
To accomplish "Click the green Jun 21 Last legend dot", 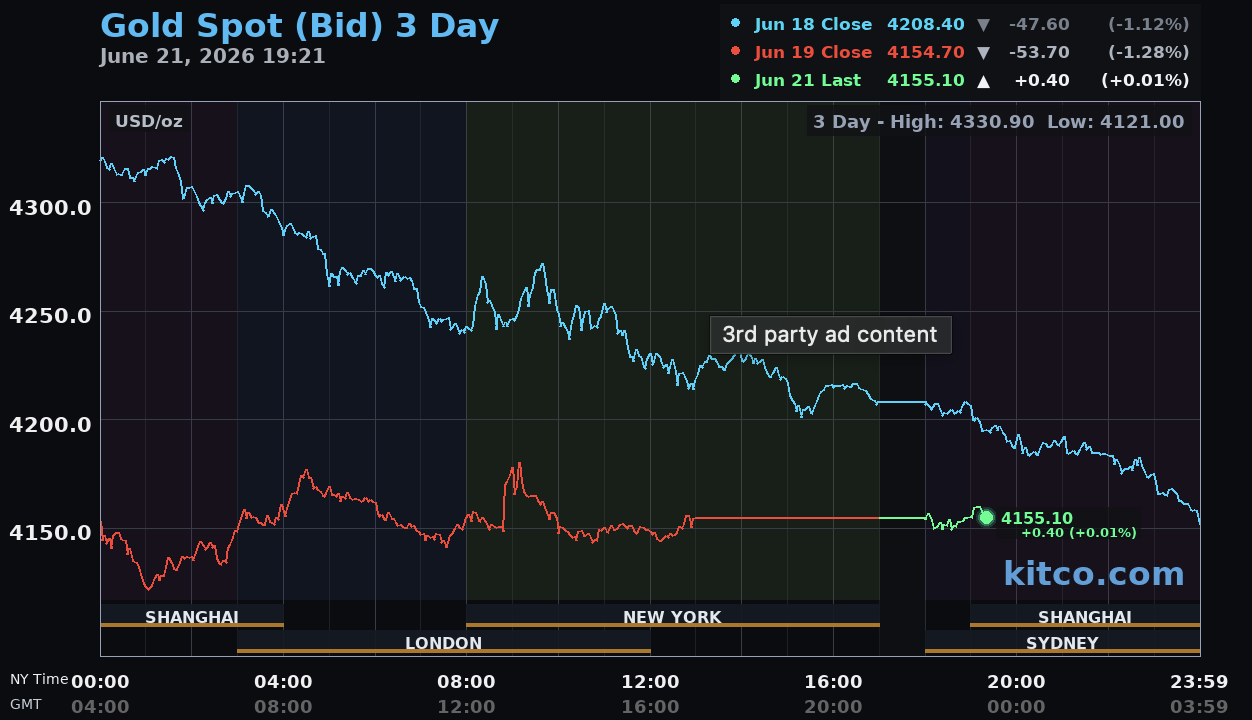I will (736, 79).
